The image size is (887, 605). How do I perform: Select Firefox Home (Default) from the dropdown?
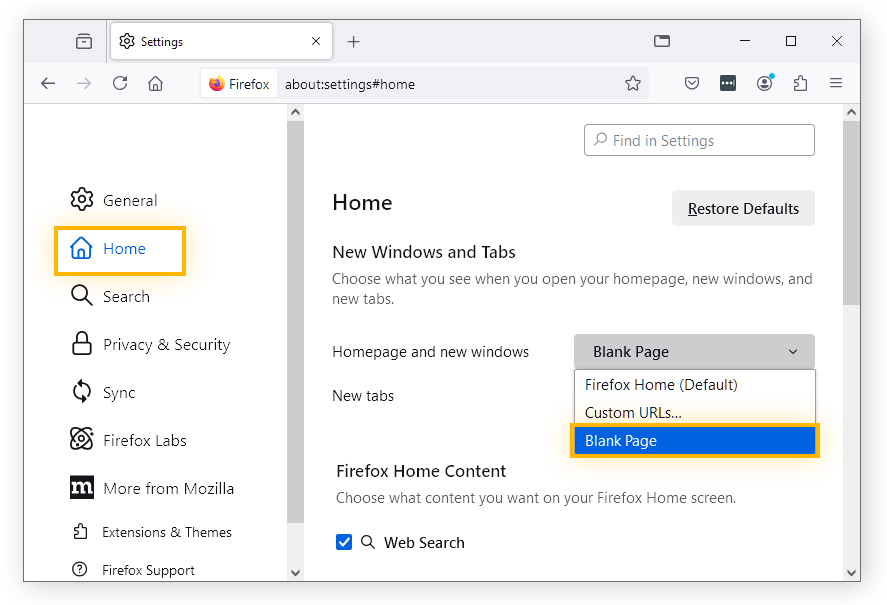[663, 385]
